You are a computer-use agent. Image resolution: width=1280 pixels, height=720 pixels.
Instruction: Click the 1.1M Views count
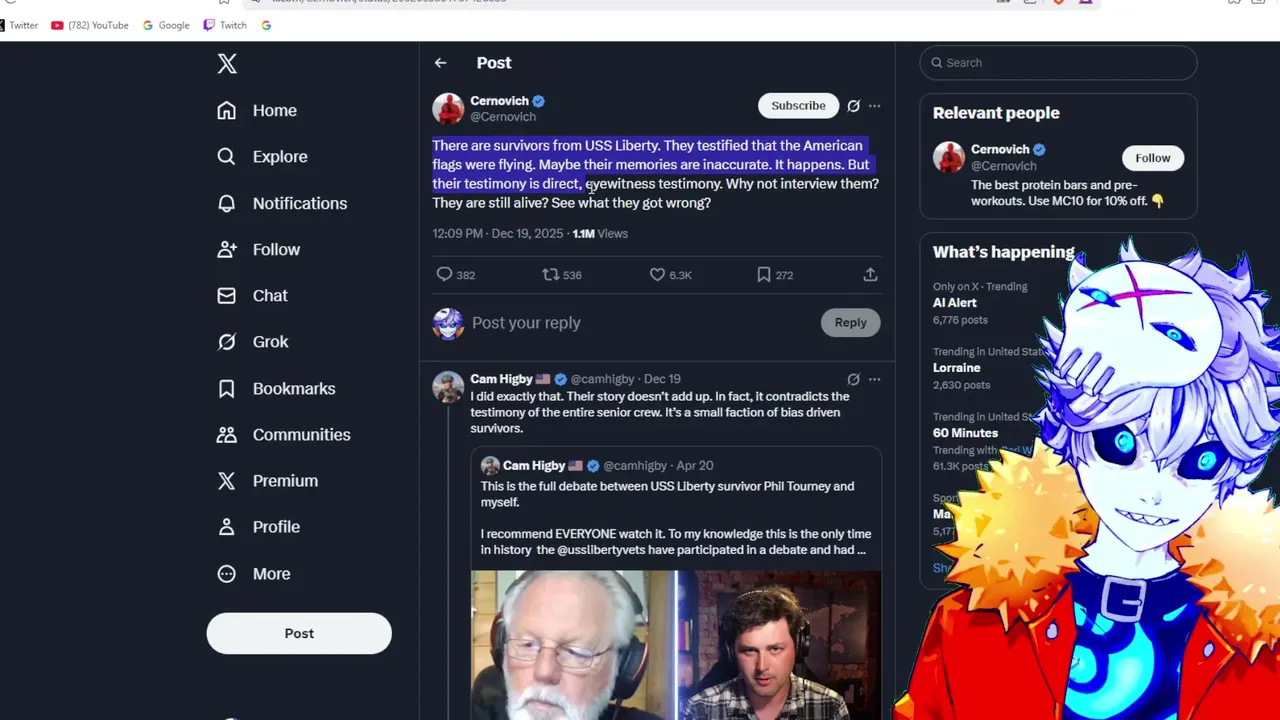pyautogui.click(x=600, y=233)
